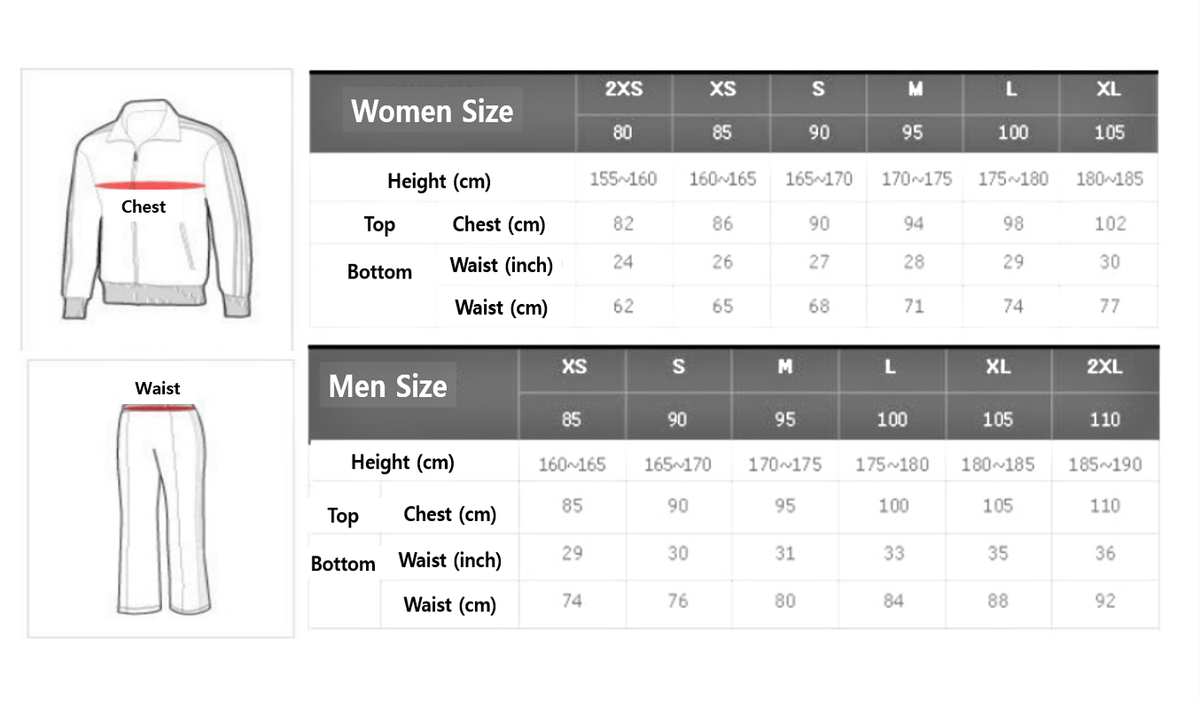The image size is (1200, 701).
Task: Click the red waistband on the pants
Action: pos(158,407)
